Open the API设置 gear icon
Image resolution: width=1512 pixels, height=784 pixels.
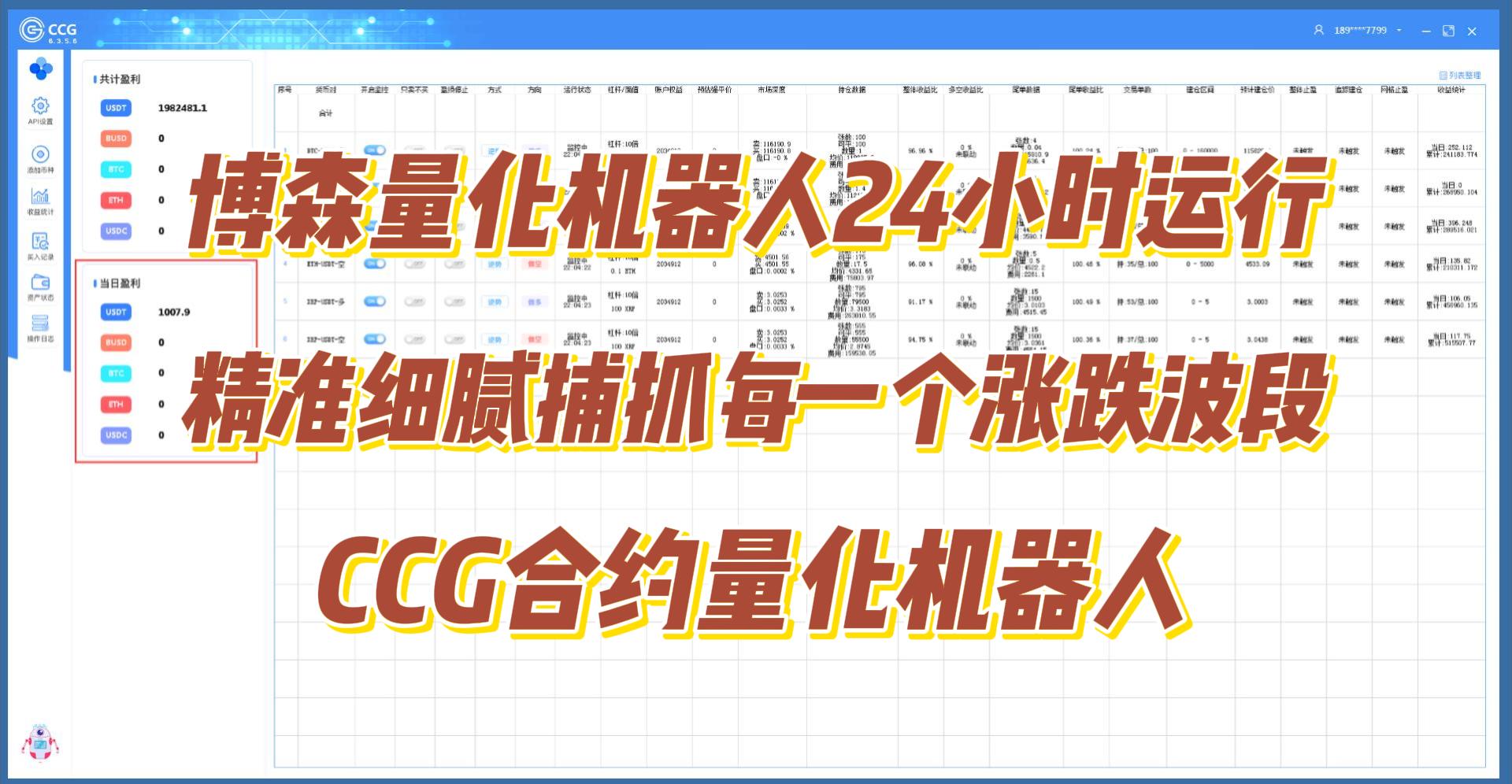click(x=40, y=106)
